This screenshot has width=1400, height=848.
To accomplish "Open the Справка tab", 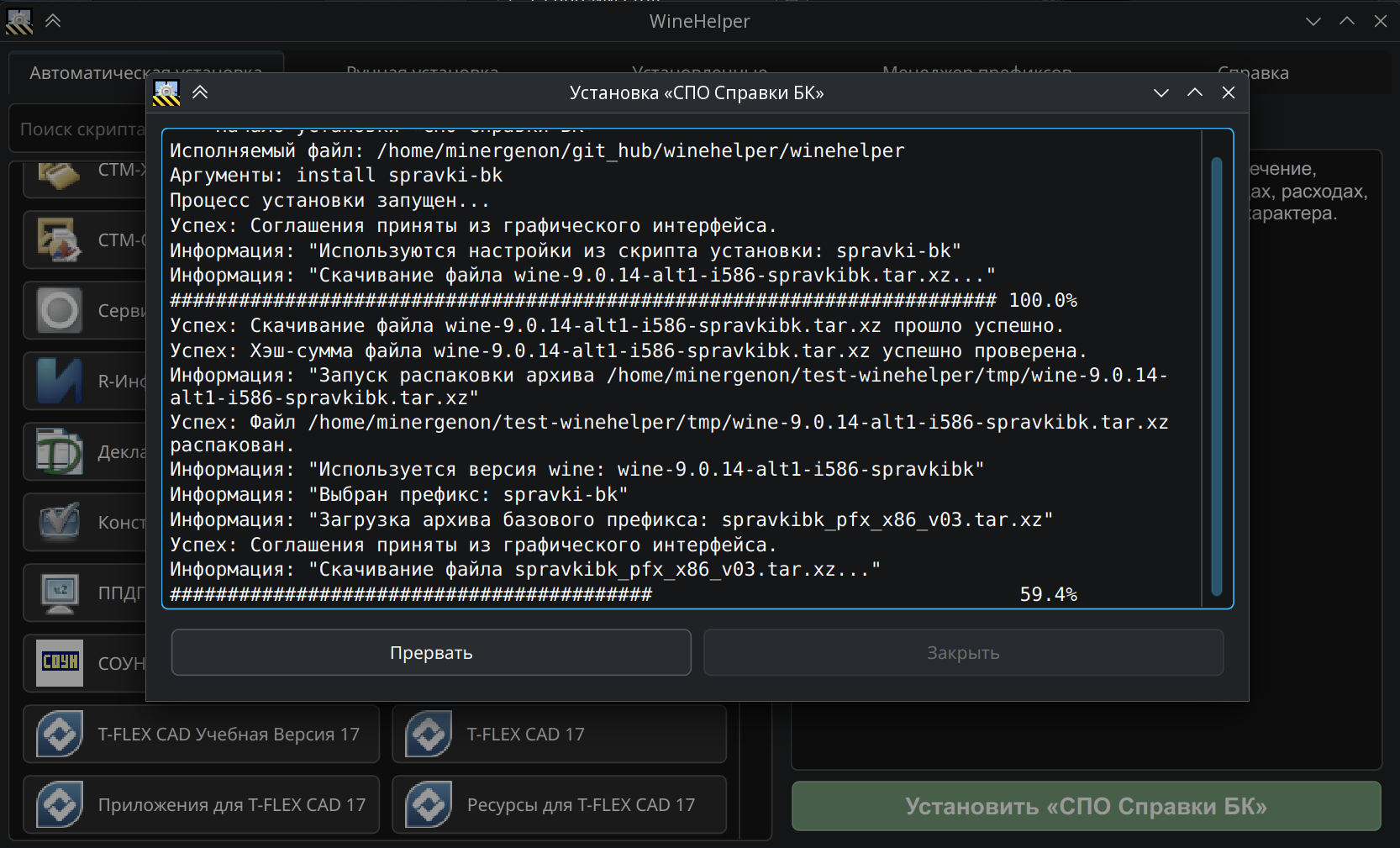I will [1253, 73].
